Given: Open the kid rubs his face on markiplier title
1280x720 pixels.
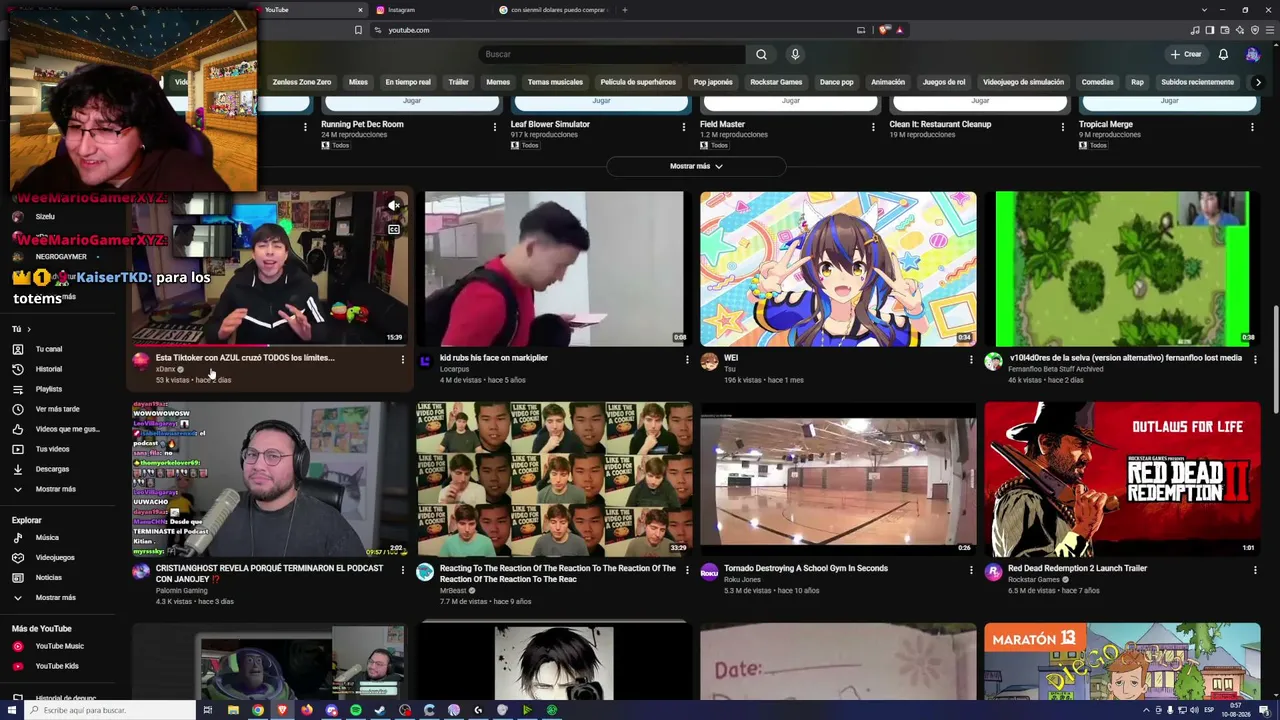Looking at the screenshot, I should click(x=494, y=357).
